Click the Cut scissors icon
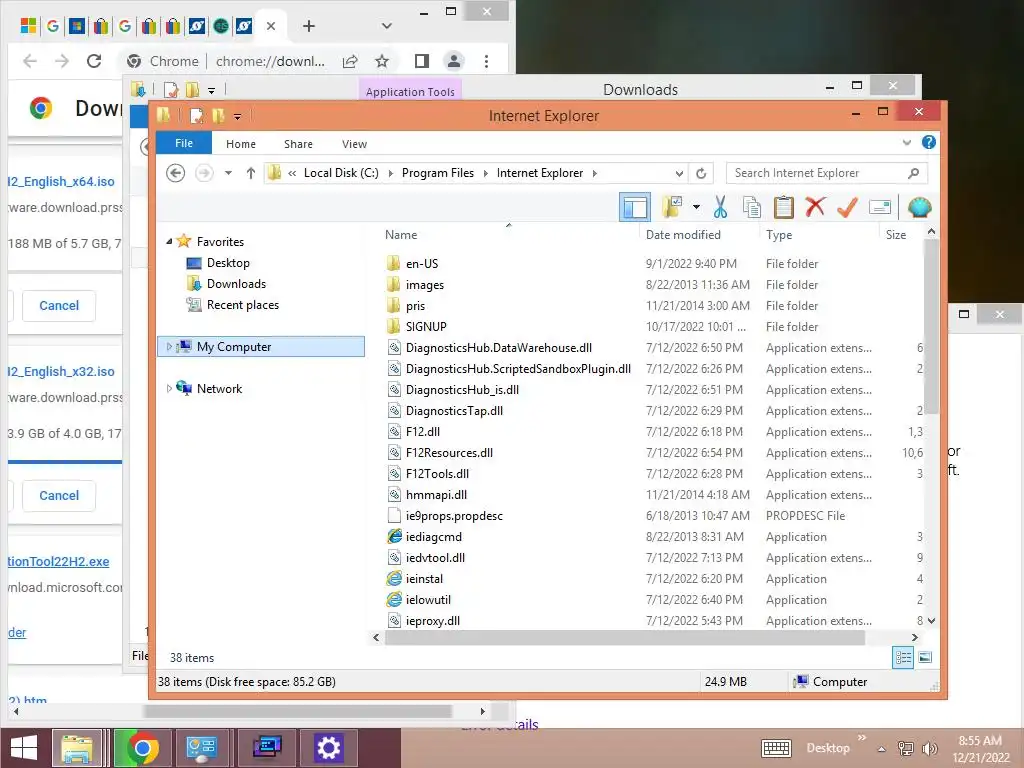1024x768 pixels. (720, 208)
